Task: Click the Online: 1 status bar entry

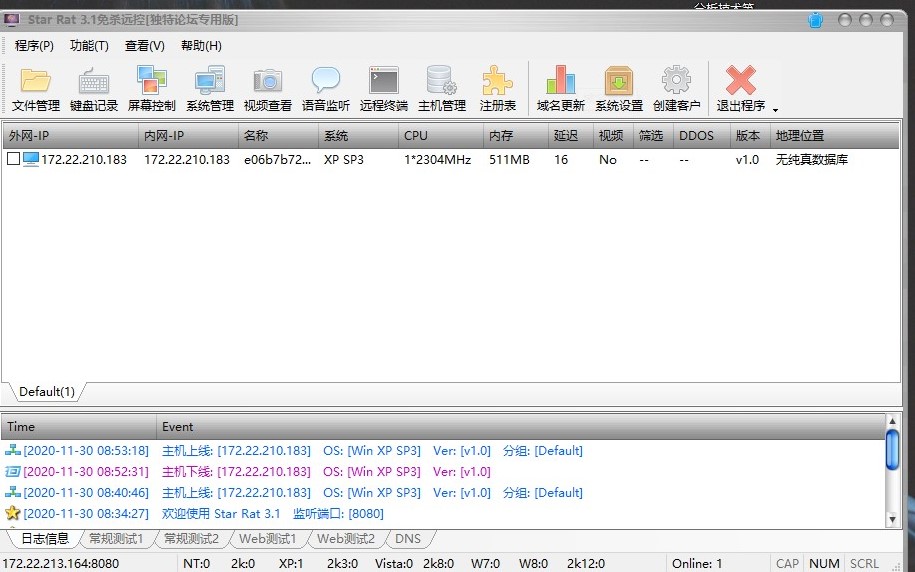Action: 697,564
